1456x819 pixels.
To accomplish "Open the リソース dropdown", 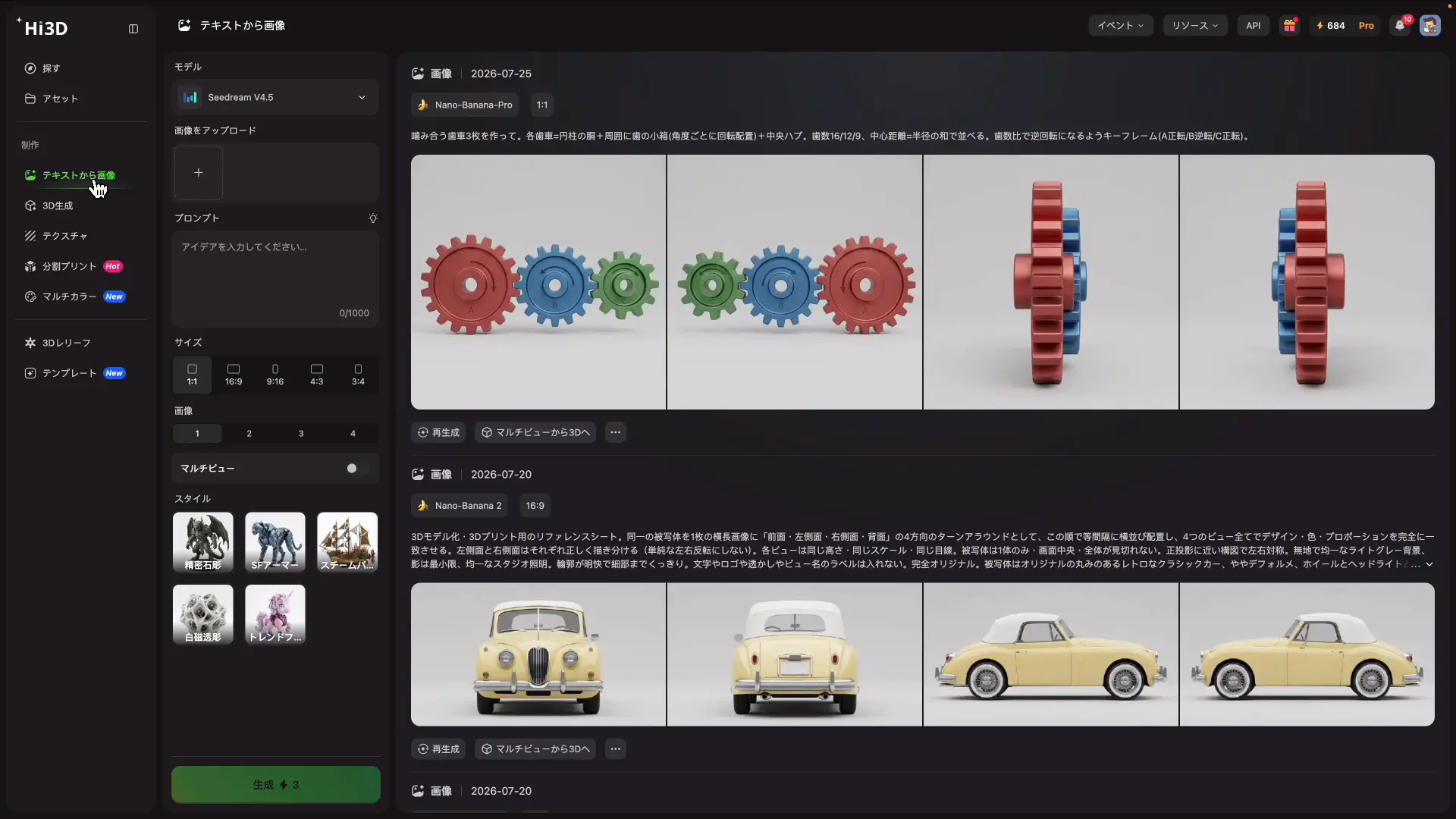I will (x=1195, y=26).
